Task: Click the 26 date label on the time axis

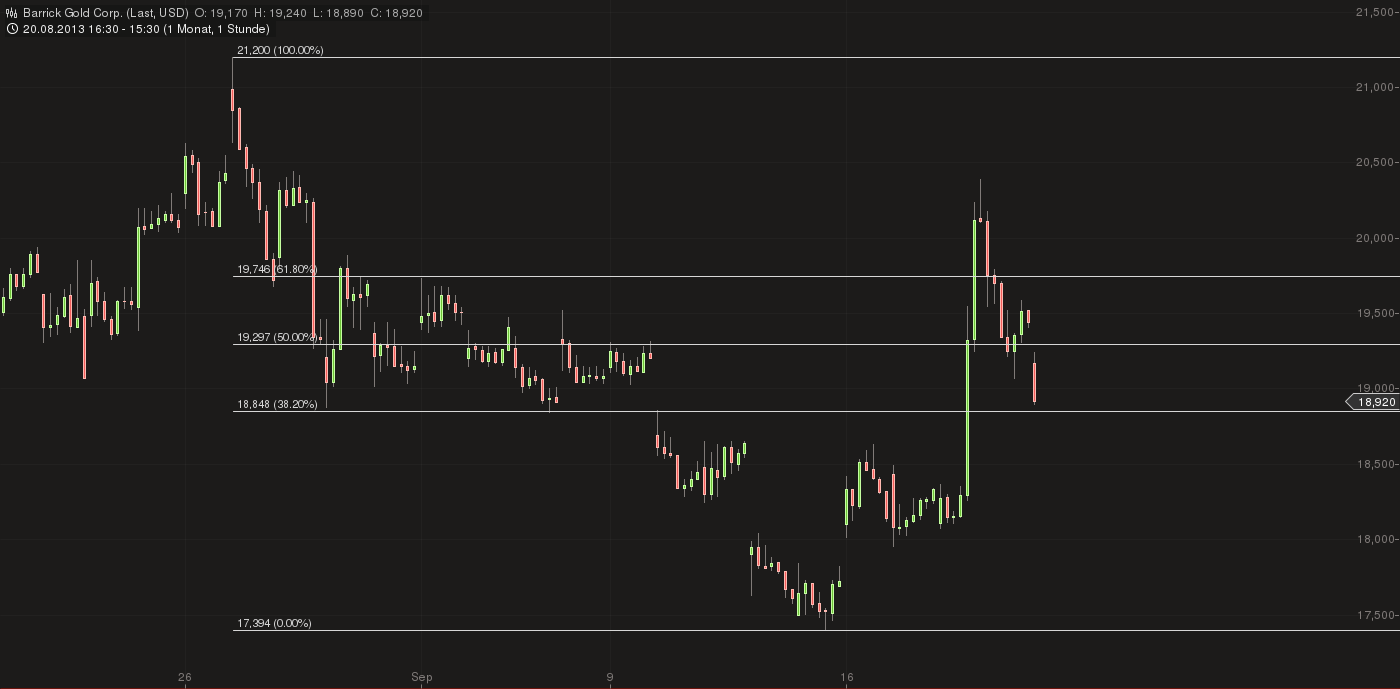Action: coord(184,677)
